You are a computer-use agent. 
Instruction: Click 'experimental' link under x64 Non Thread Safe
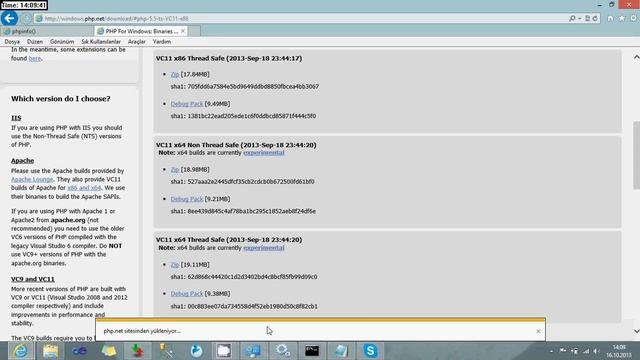pos(264,153)
